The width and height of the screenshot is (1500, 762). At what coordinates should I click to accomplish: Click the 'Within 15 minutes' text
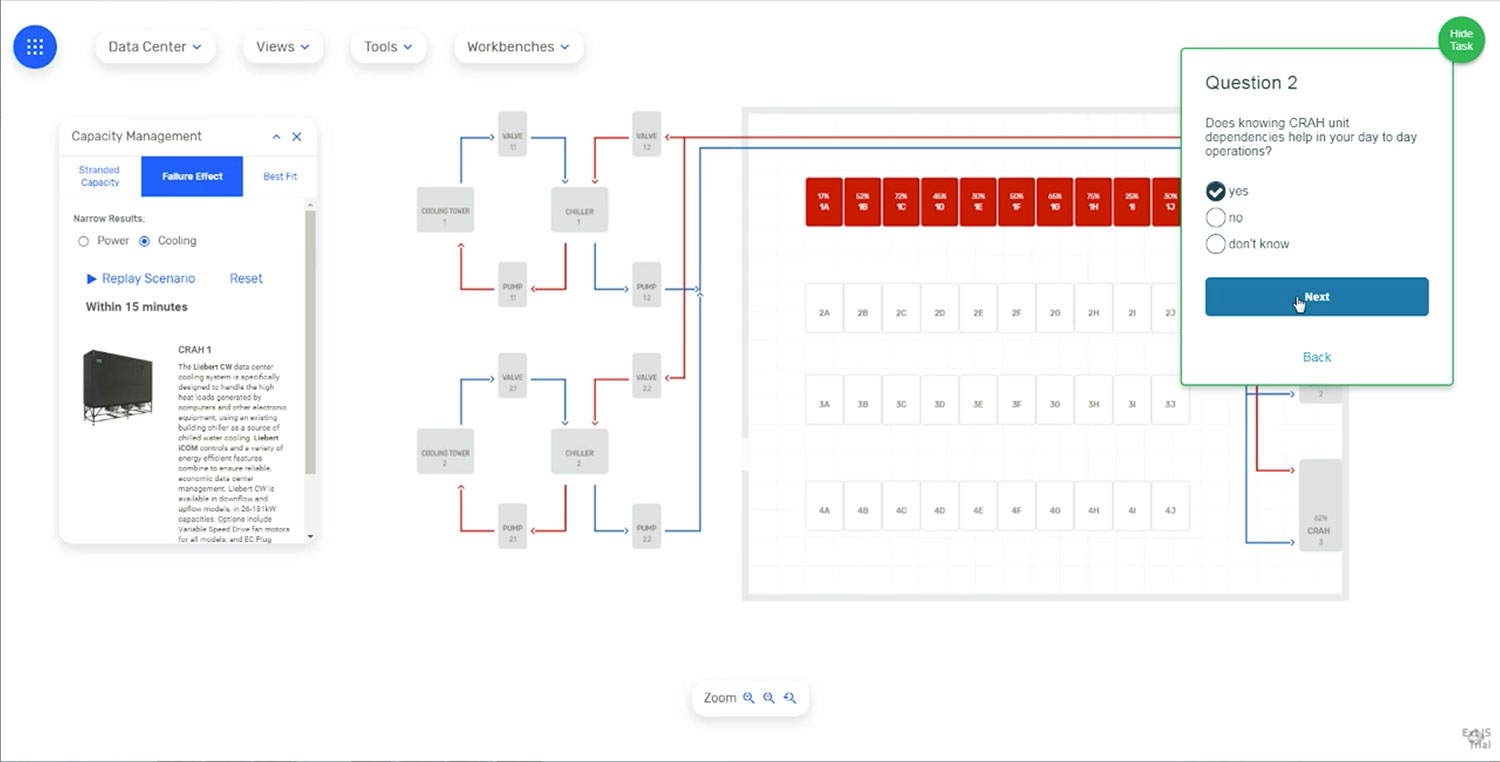(136, 307)
